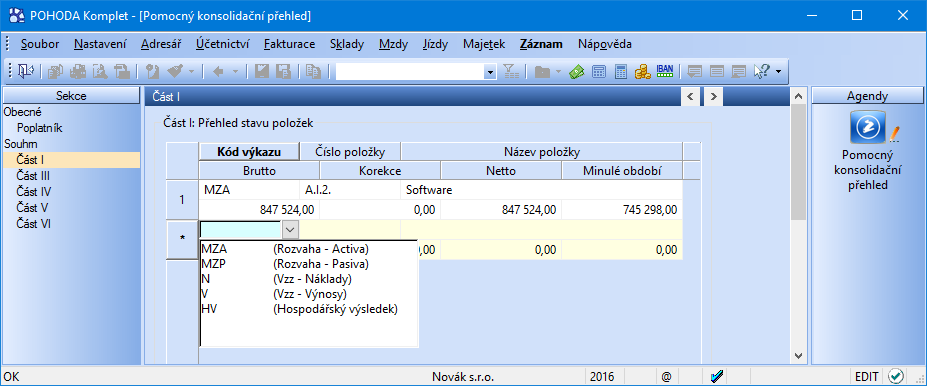The width and height of the screenshot is (927, 386).
Task: Select Poplatník in the Sekce tree
Action: pos(40,128)
